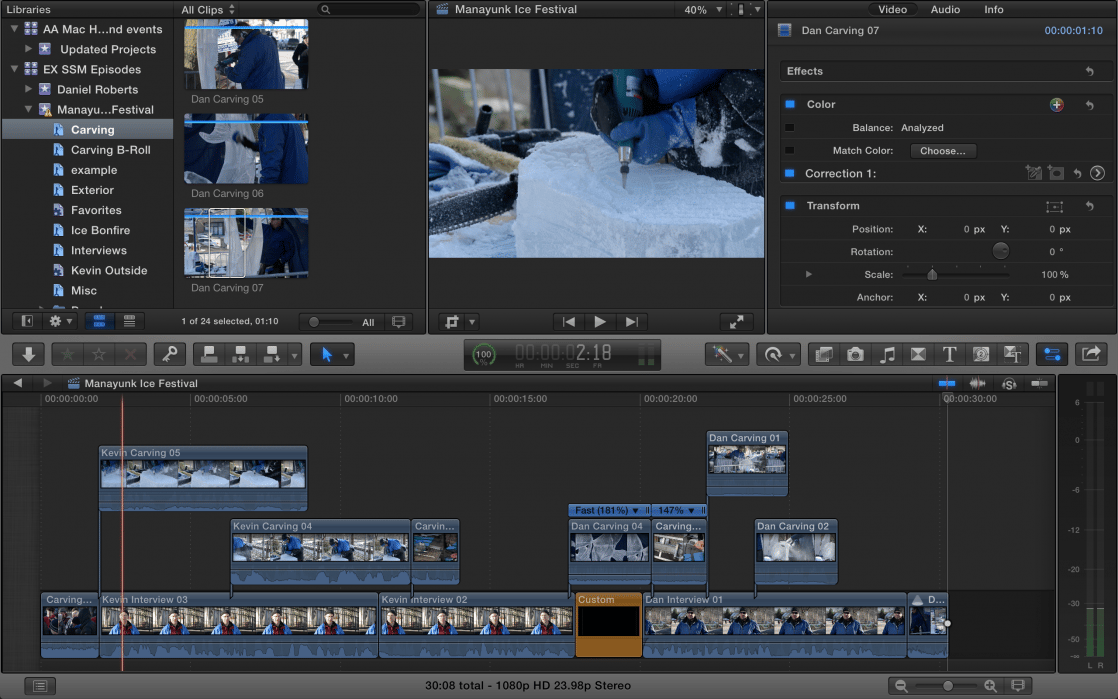Viewport: 1118px width, 699px height.
Task: Open the Photos browser
Action: (x=855, y=354)
